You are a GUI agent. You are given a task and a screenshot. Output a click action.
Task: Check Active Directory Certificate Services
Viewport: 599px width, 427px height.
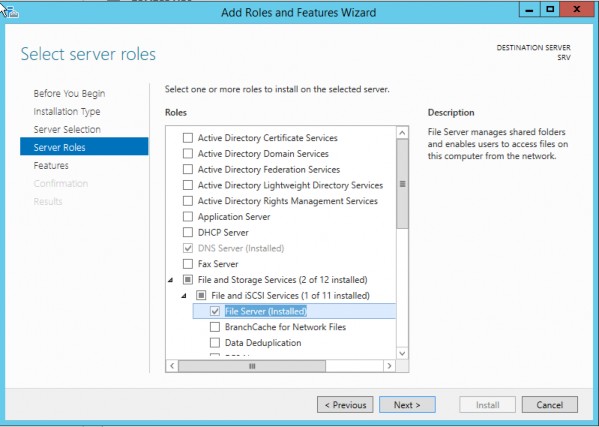tap(188, 138)
